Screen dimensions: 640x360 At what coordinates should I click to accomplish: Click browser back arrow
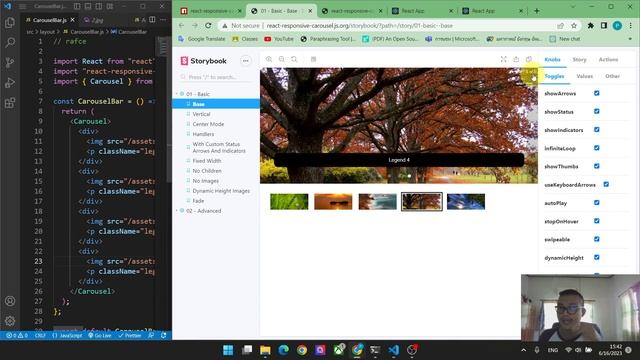click(x=182, y=25)
